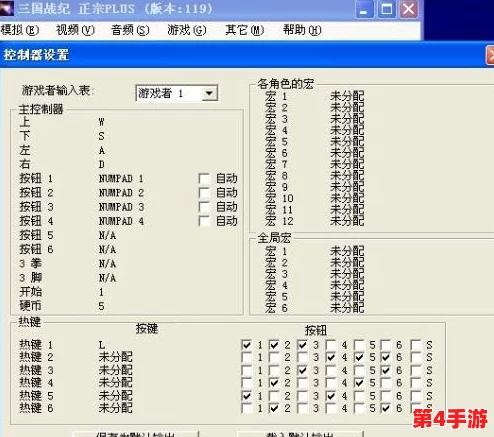Image resolution: width=494 pixels, height=437 pixels.
Task: Uncheck button 3 for 热键 1
Action: click(x=302, y=345)
